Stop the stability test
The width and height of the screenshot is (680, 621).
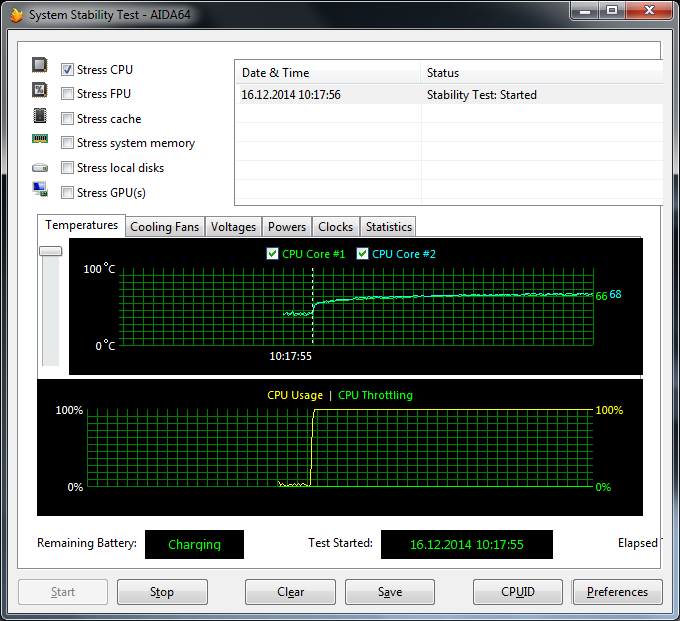(162, 592)
